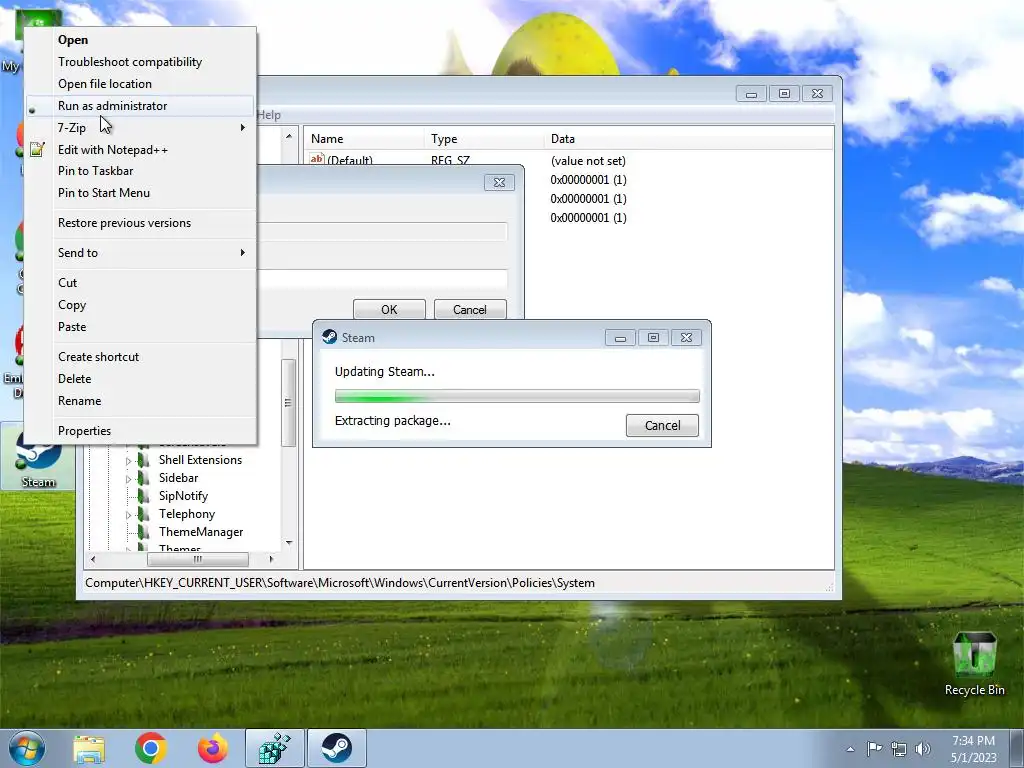Click Copy in the context menu
Screen dimensions: 1024x768
(x=140, y=305)
